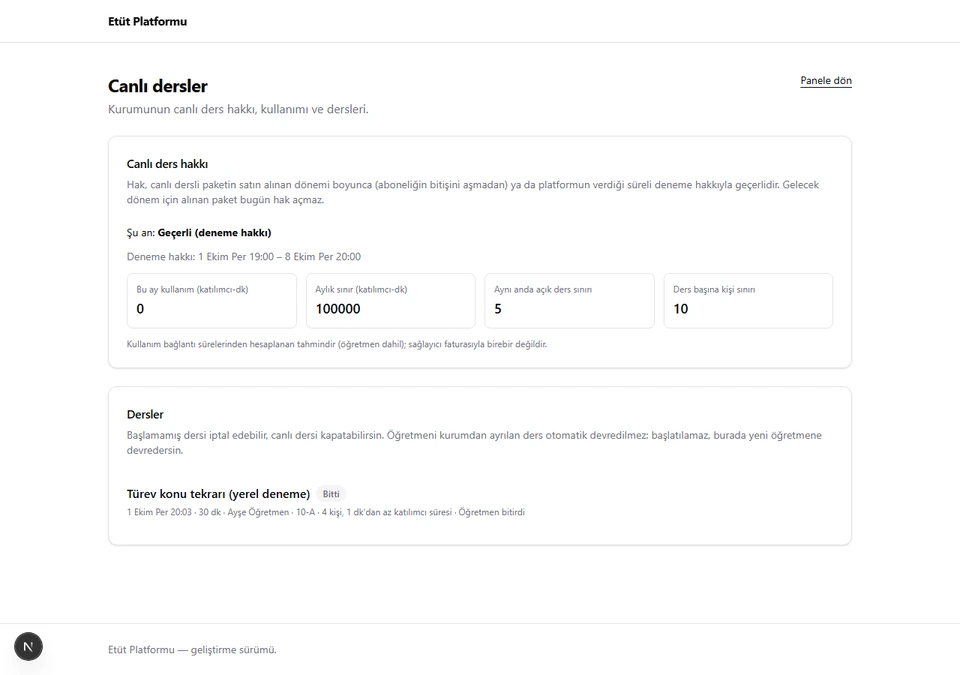Select the Deneme hakkı date range line
The image size is (960, 675).
coord(244,257)
